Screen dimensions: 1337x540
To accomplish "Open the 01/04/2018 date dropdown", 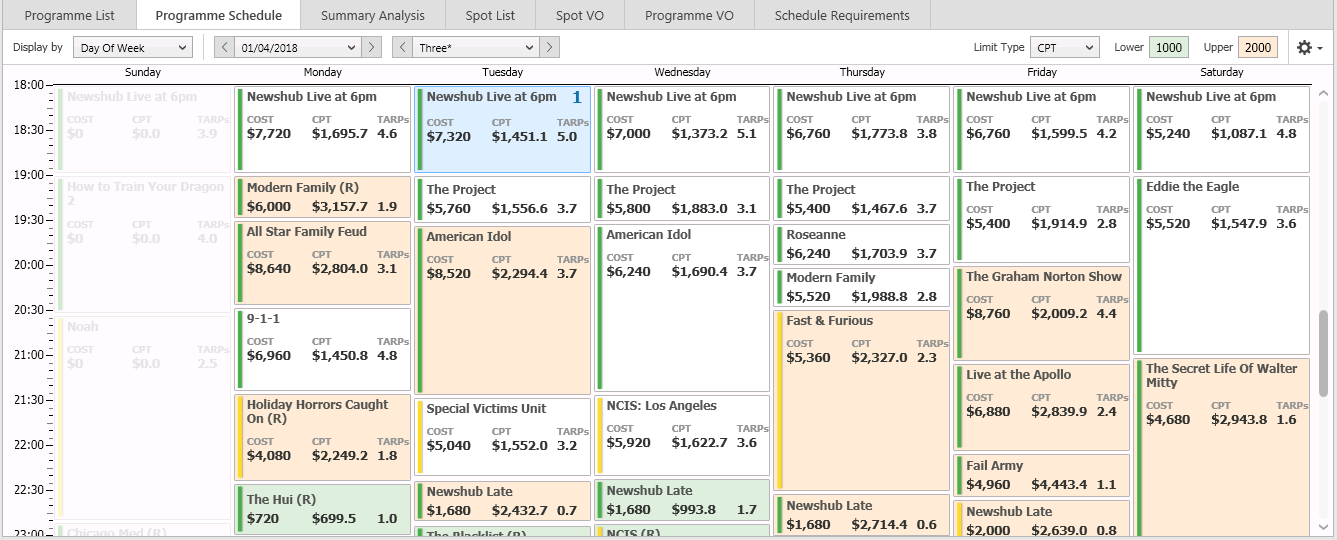I will point(298,47).
